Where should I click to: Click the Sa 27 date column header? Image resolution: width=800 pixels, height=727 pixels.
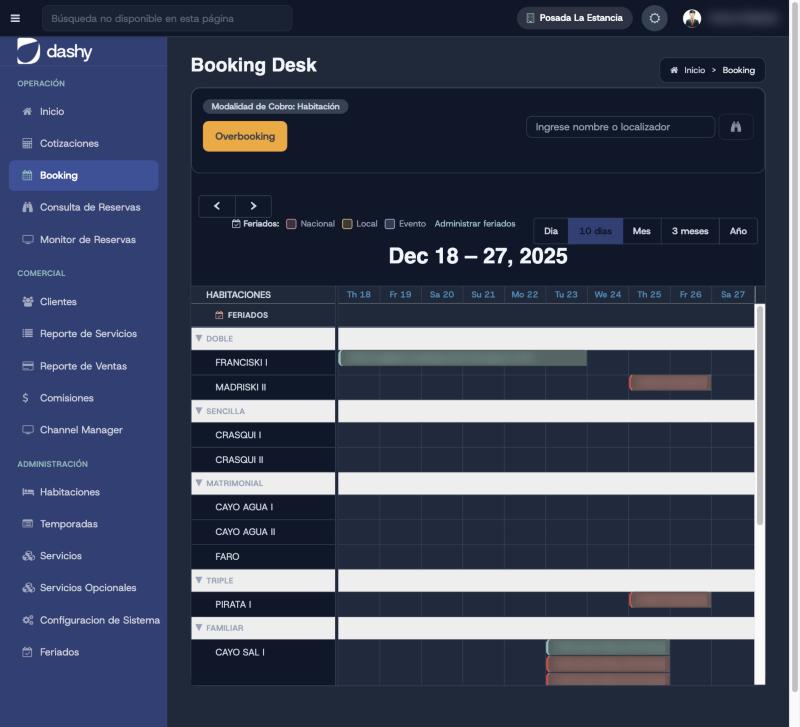[733, 294]
